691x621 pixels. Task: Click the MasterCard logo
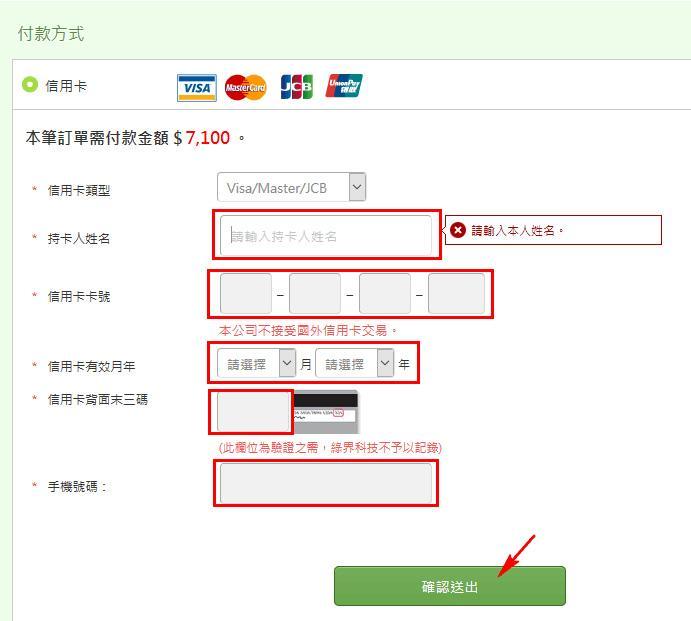pos(245,87)
